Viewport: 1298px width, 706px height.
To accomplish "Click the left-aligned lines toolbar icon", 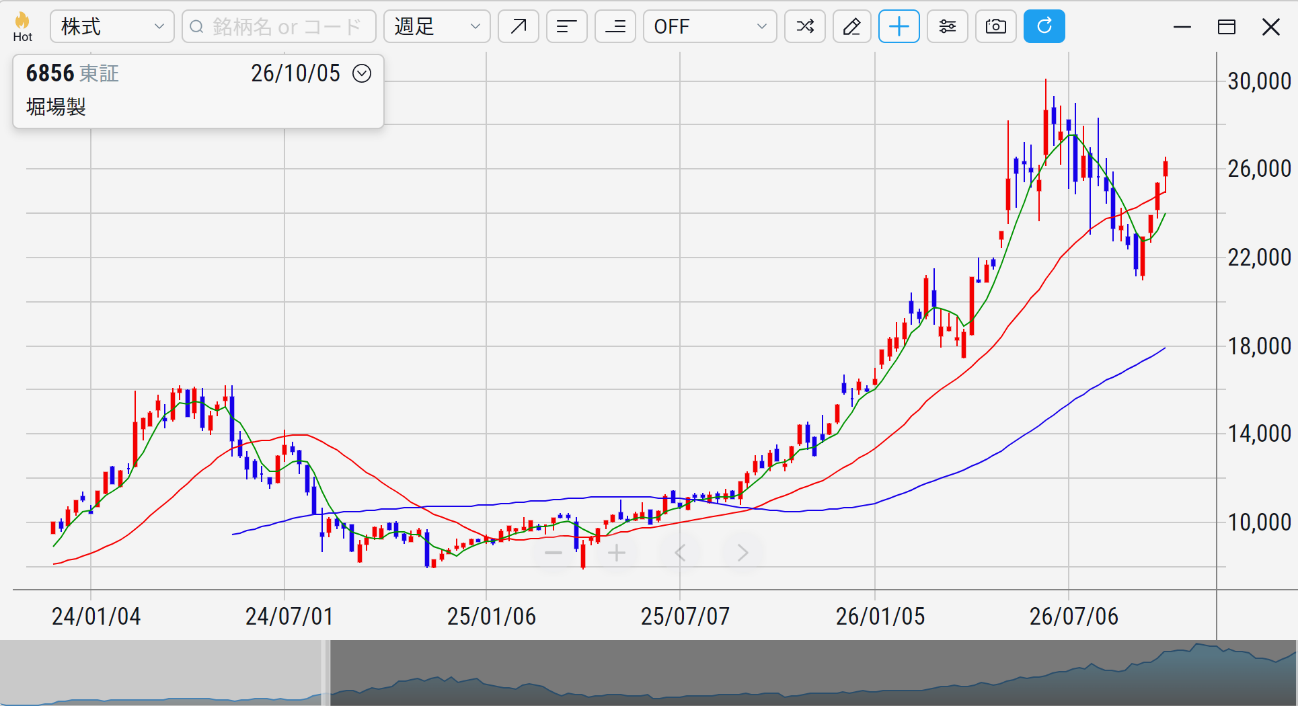I will pos(567,27).
